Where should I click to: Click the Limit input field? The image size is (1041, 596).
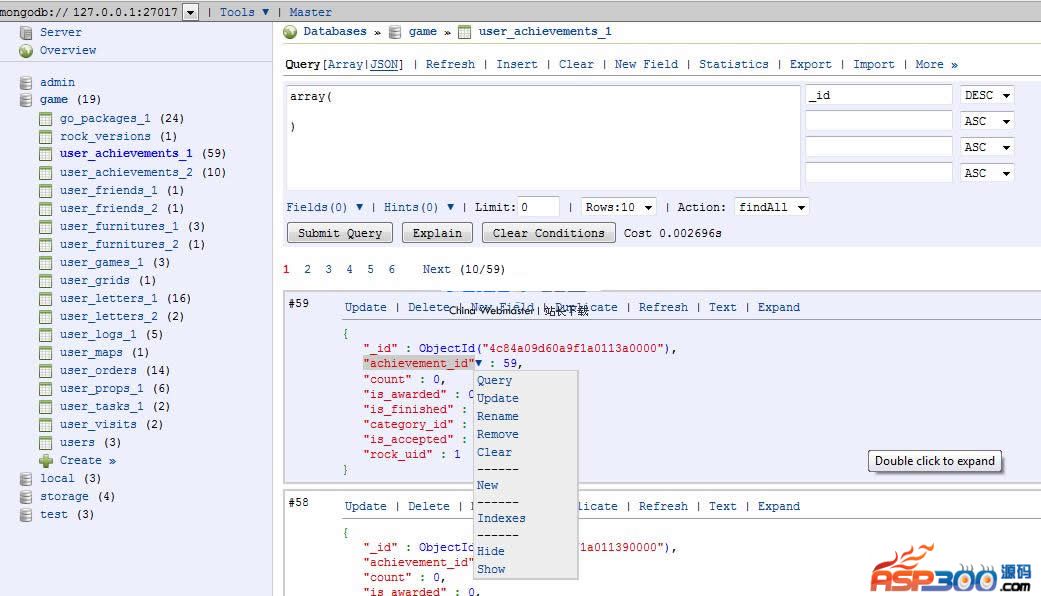(x=539, y=207)
